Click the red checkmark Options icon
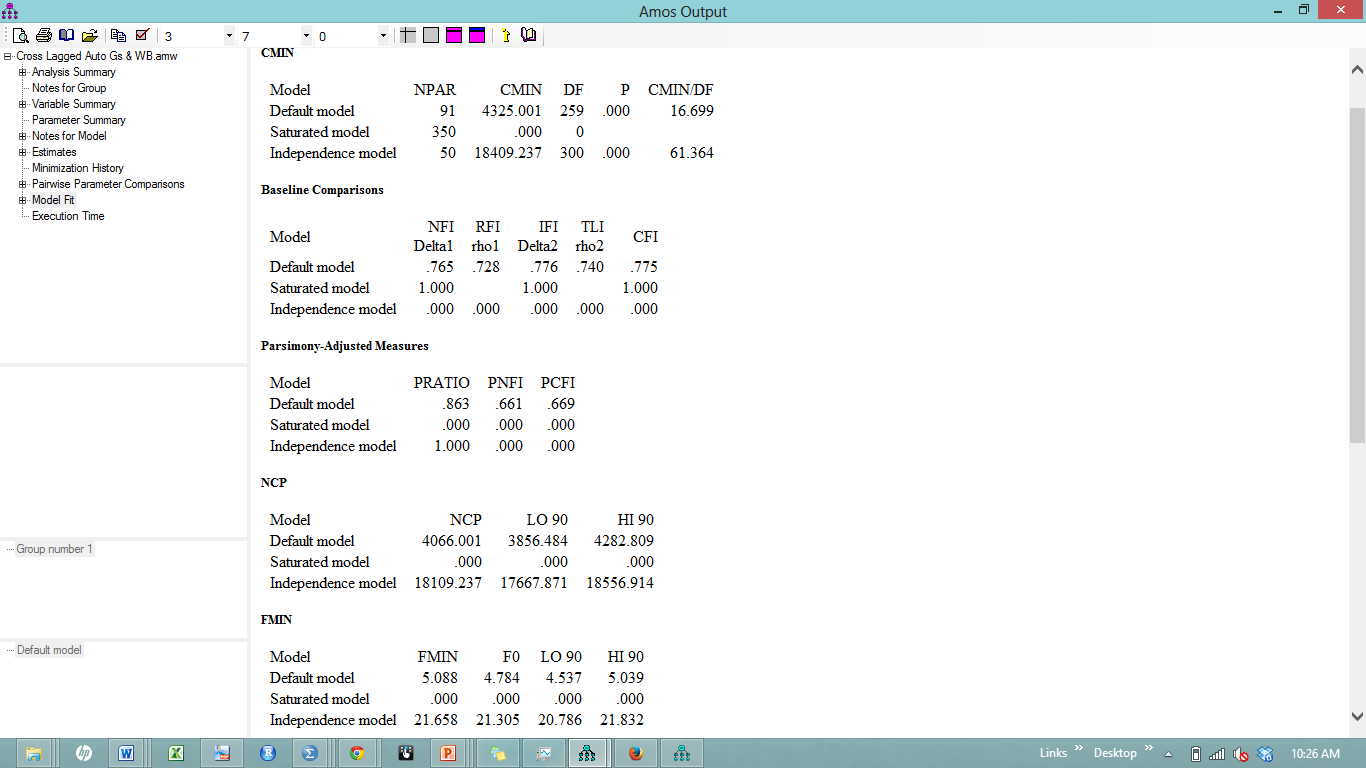Screen dimensions: 1366x768 [x=141, y=36]
